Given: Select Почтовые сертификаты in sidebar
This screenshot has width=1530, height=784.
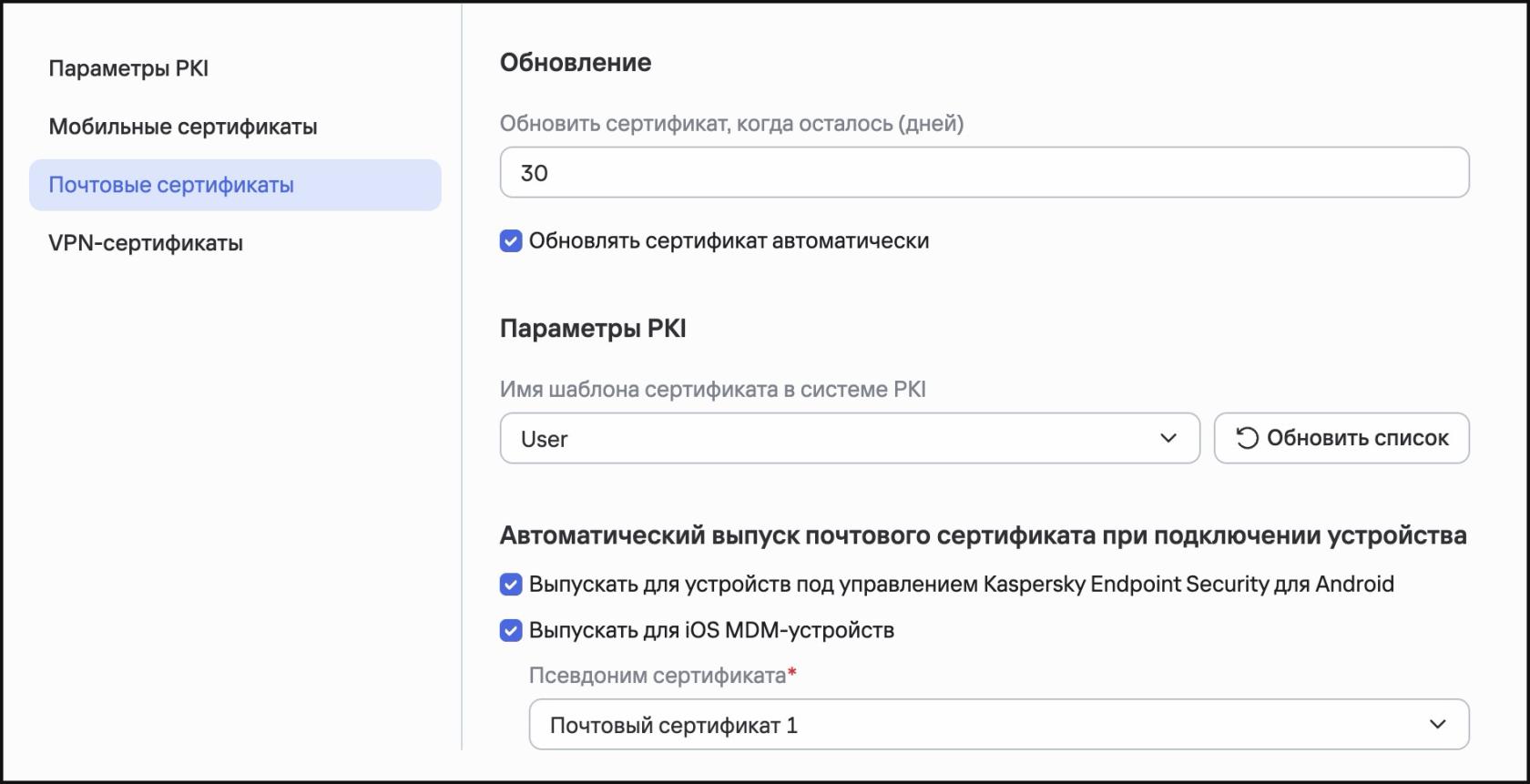Looking at the screenshot, I should tap(235, 185).
